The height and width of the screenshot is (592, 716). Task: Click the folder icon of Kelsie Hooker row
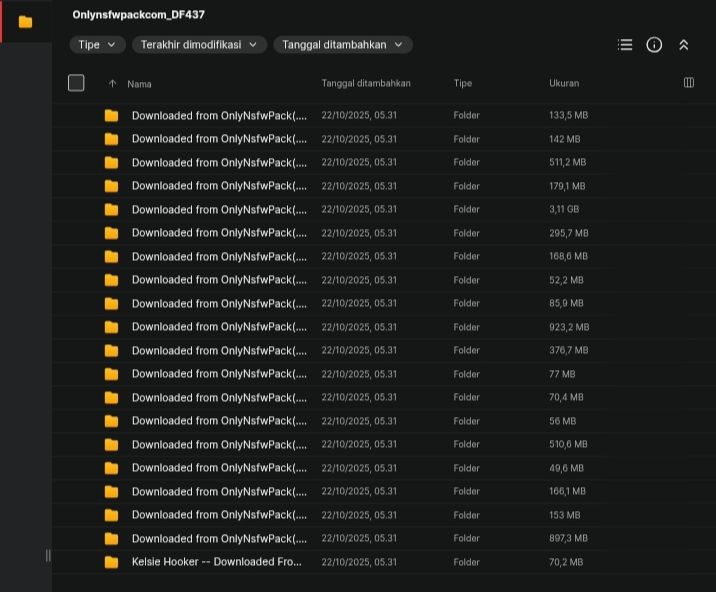[x=111, y=562]
